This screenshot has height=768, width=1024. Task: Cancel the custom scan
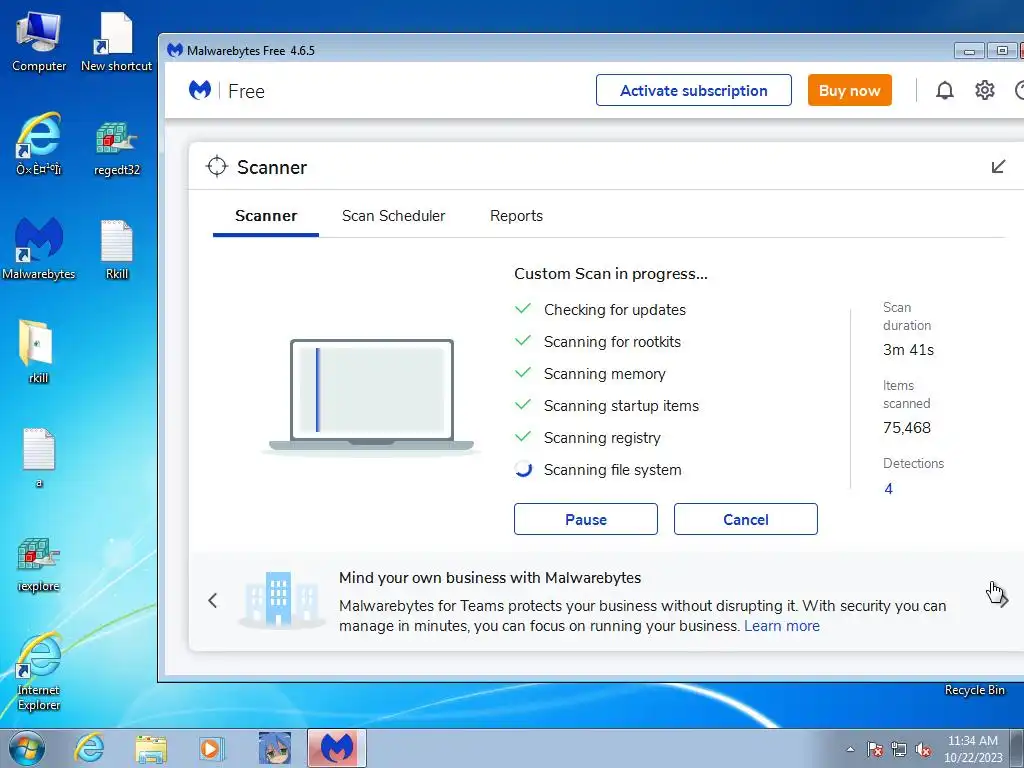pos(746,519)
